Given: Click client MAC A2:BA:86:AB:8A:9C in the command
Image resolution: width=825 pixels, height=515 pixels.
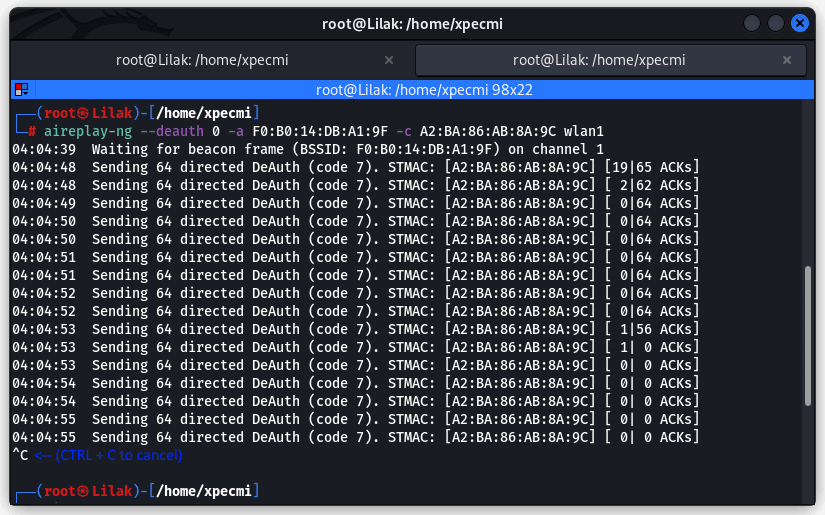Looking at the screenshot, I should 488,131.
